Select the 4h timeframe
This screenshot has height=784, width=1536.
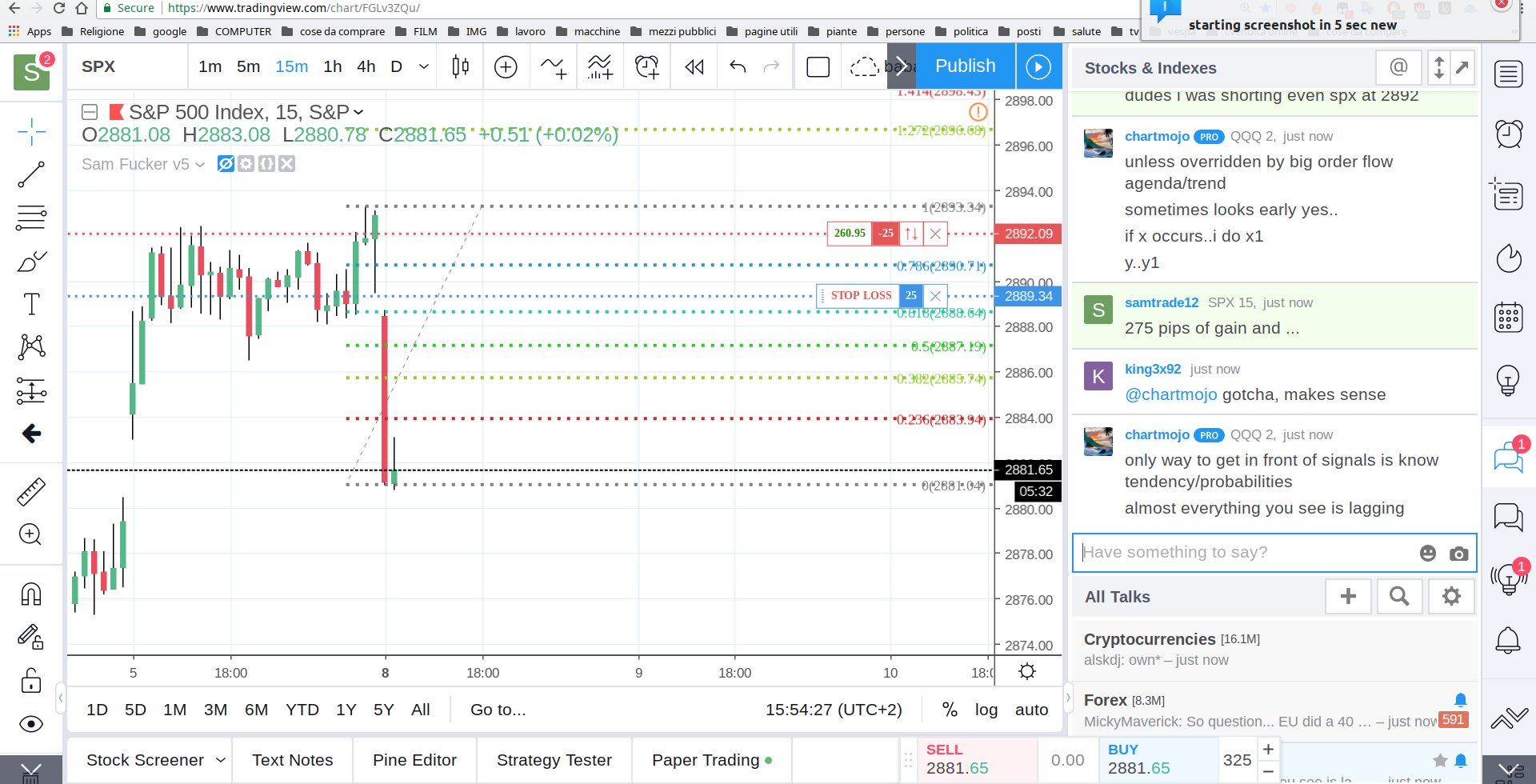[366, 66]
